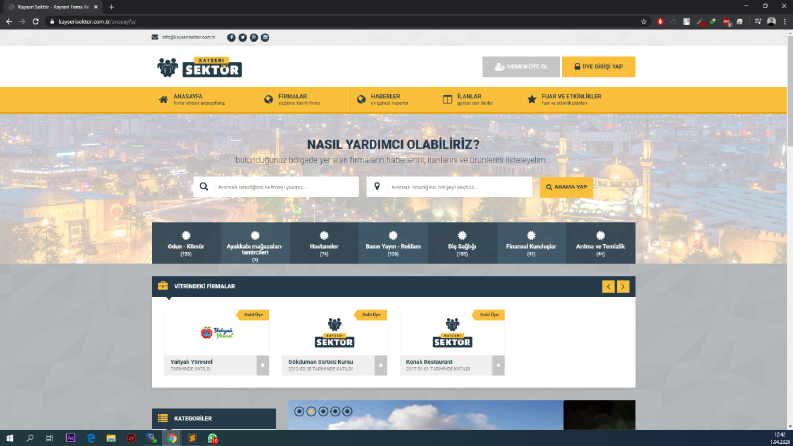Screen dimensions: 793x446
Task: Open the Facebook social icon in header
Action: pos(231,37)
